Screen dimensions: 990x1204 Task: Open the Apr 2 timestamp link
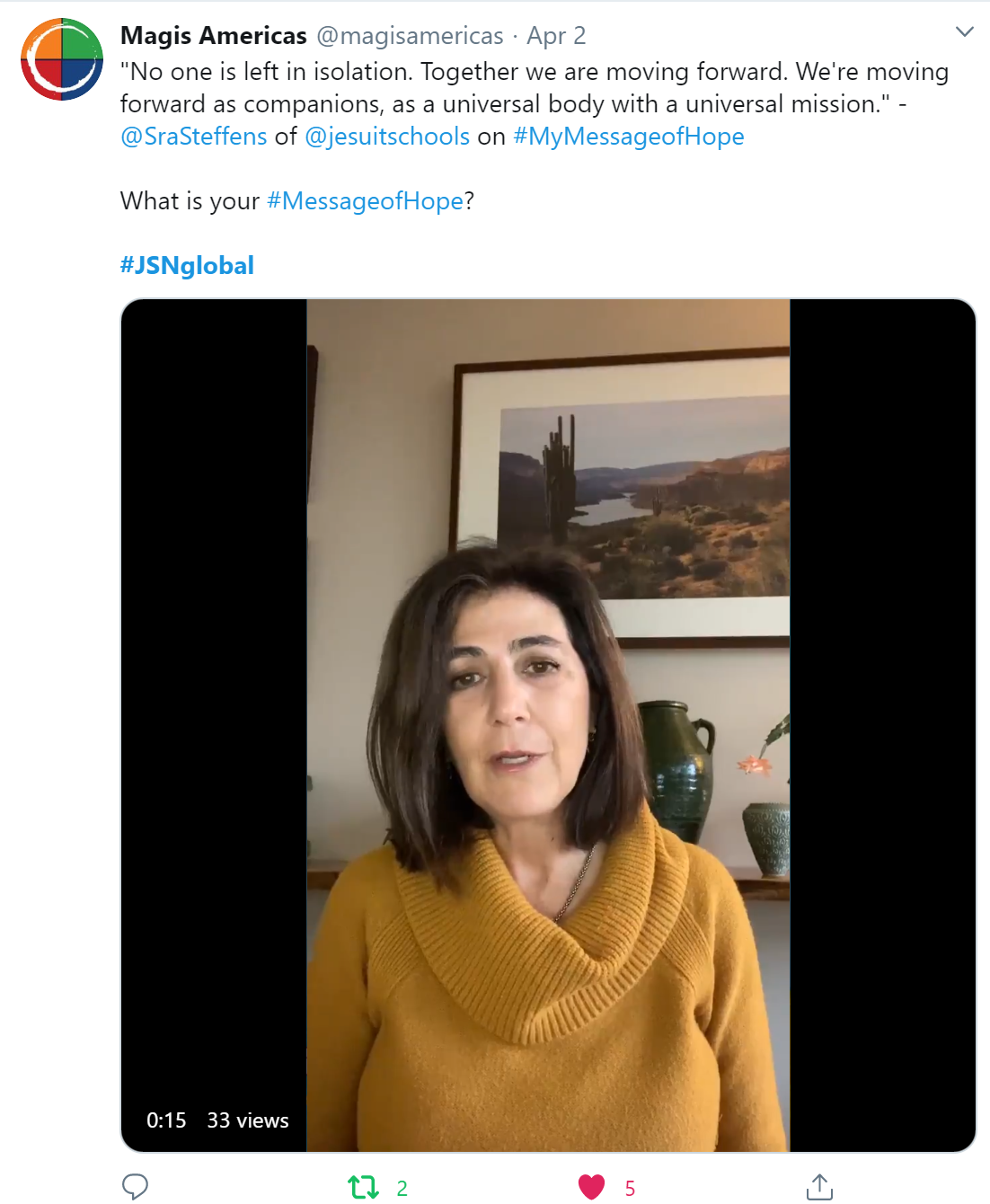click(556, 36)
